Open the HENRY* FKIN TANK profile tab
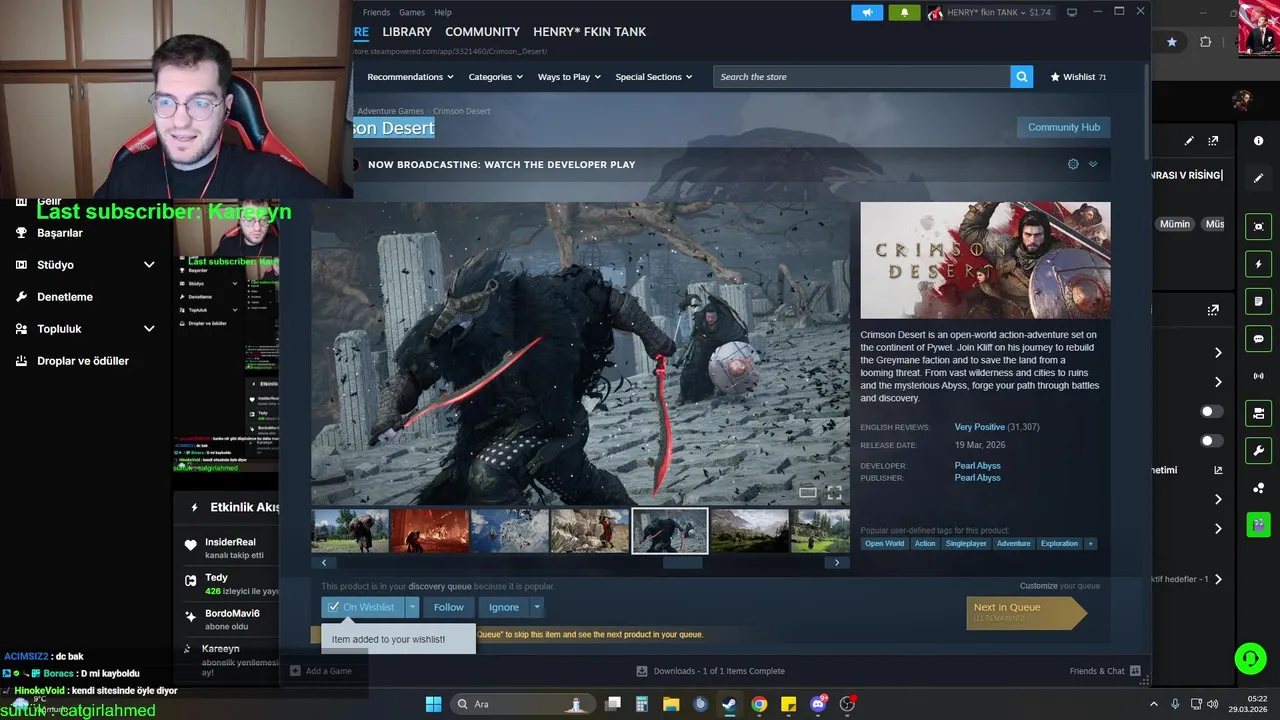The image size is (1280, 720). coord(590,32)
